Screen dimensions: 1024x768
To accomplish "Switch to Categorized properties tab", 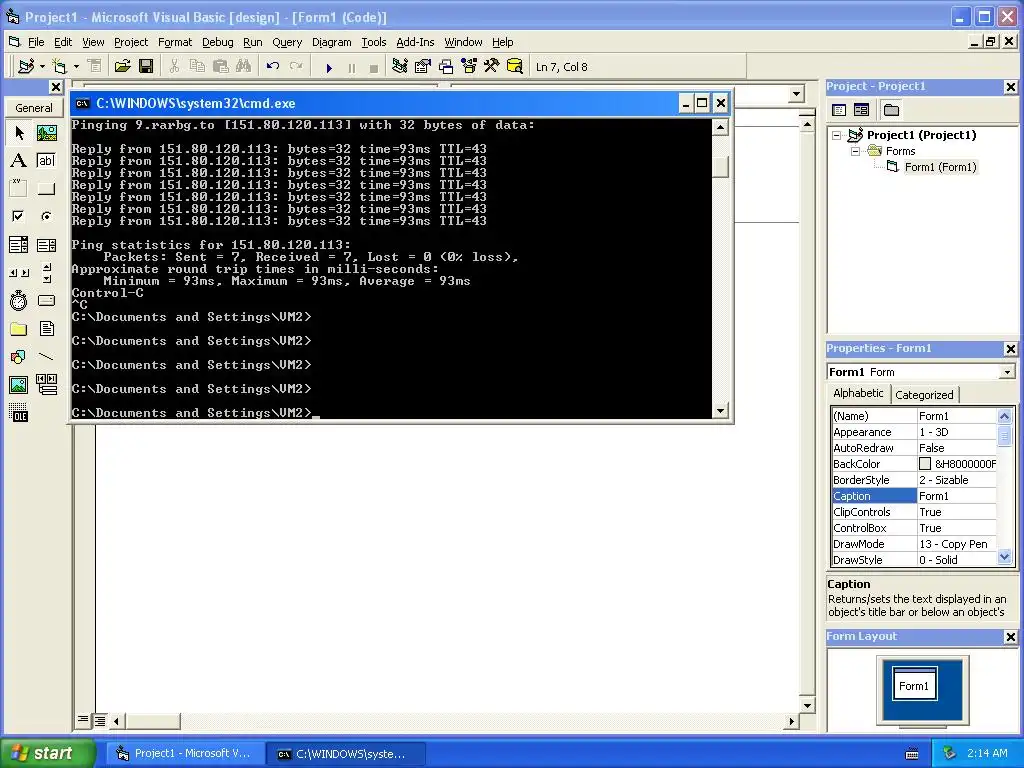I will click(x=924, y=394).
